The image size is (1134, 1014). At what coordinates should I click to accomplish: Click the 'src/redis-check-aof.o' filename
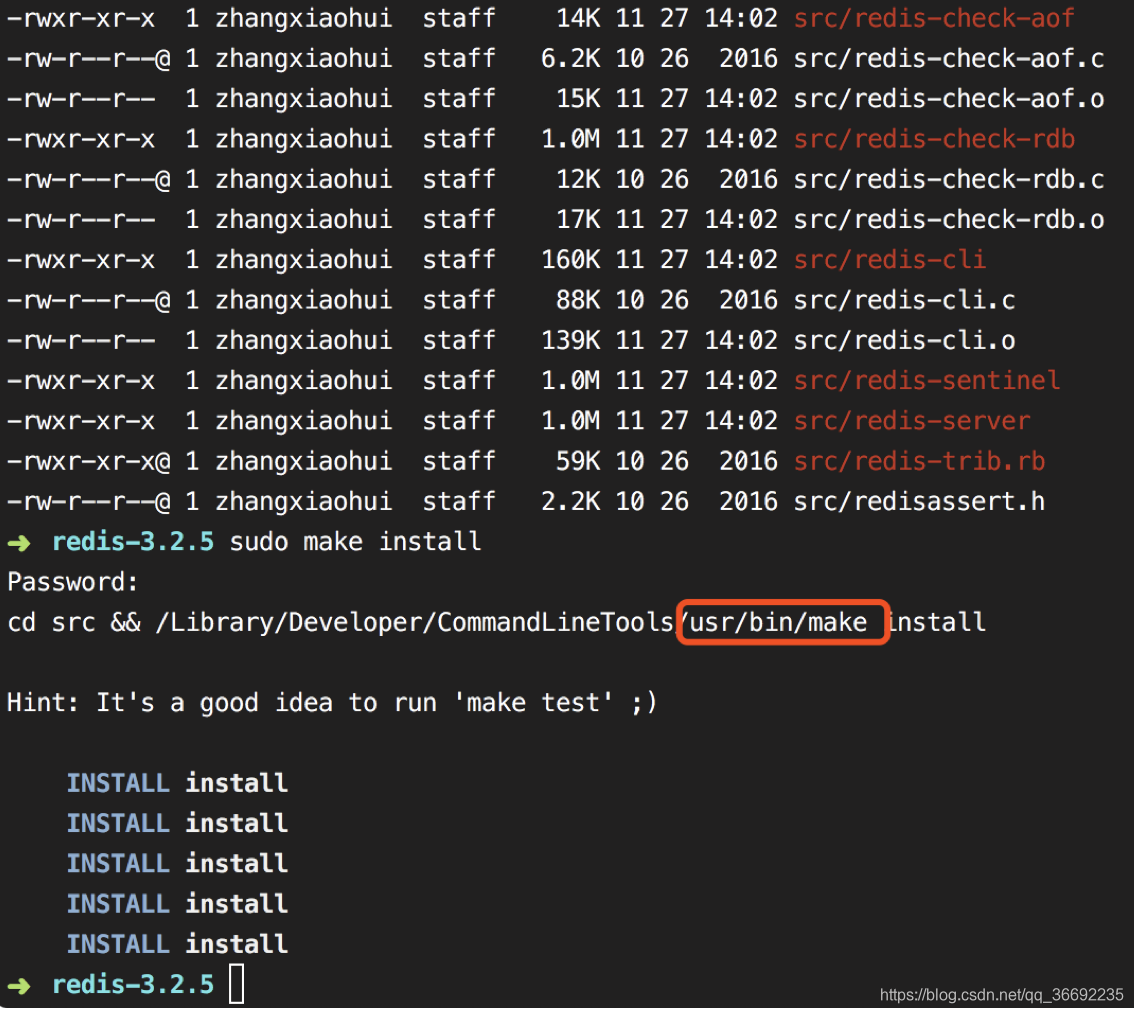[x=948, y=99]
